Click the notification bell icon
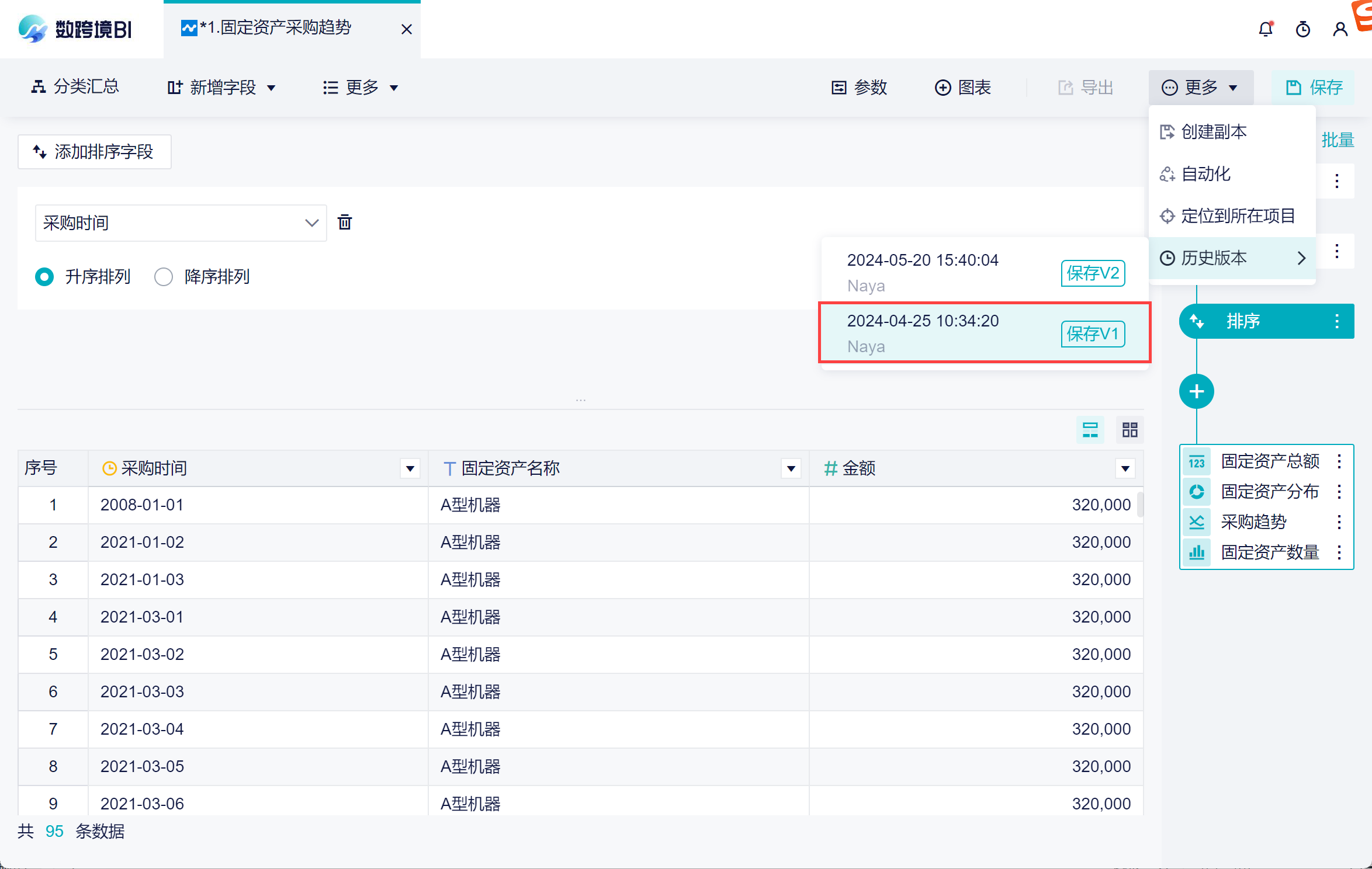The height and width of the screenshot is (869, 1372). [x=1265, y=29]
